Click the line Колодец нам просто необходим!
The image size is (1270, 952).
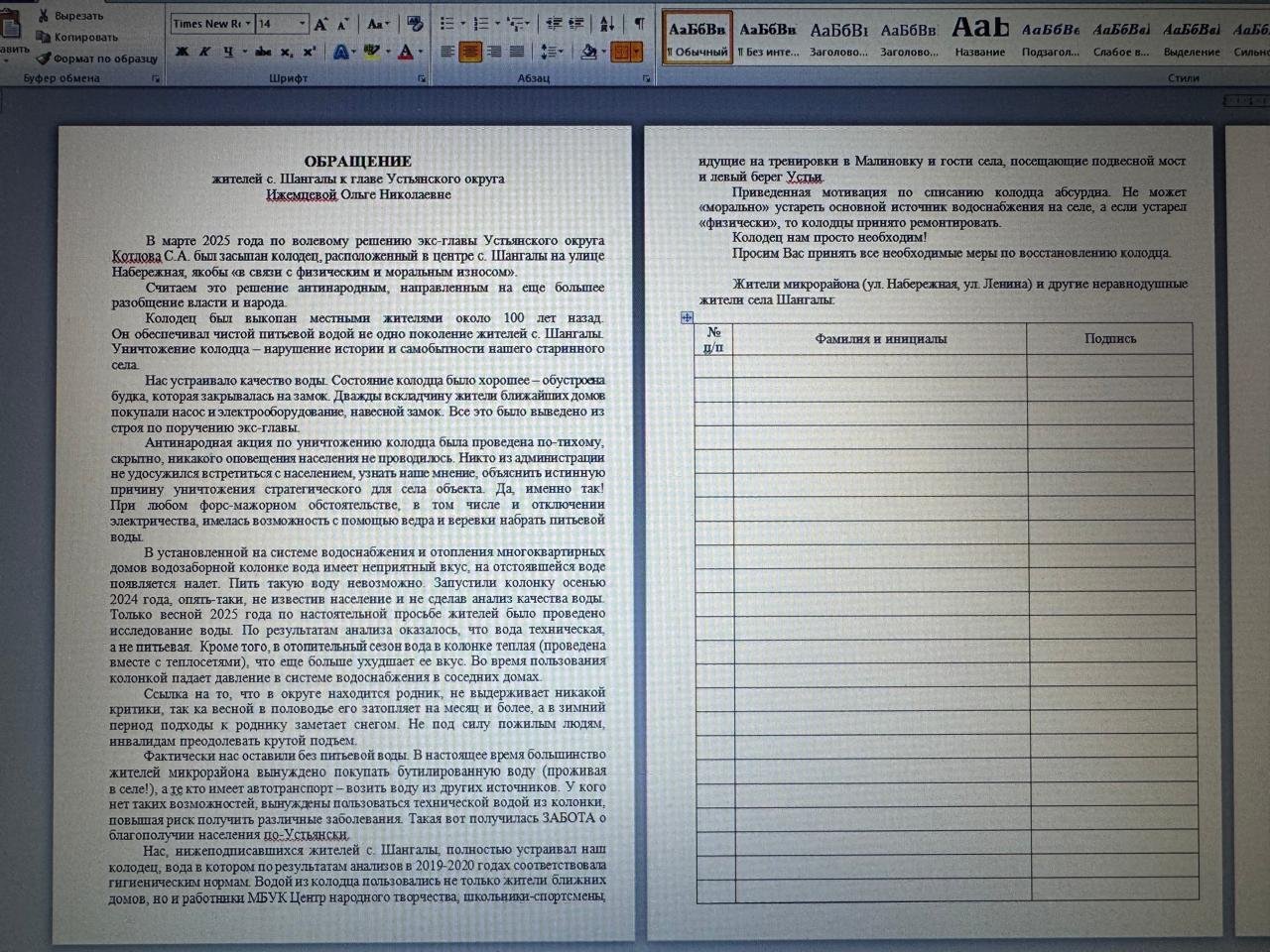(829, 237)
